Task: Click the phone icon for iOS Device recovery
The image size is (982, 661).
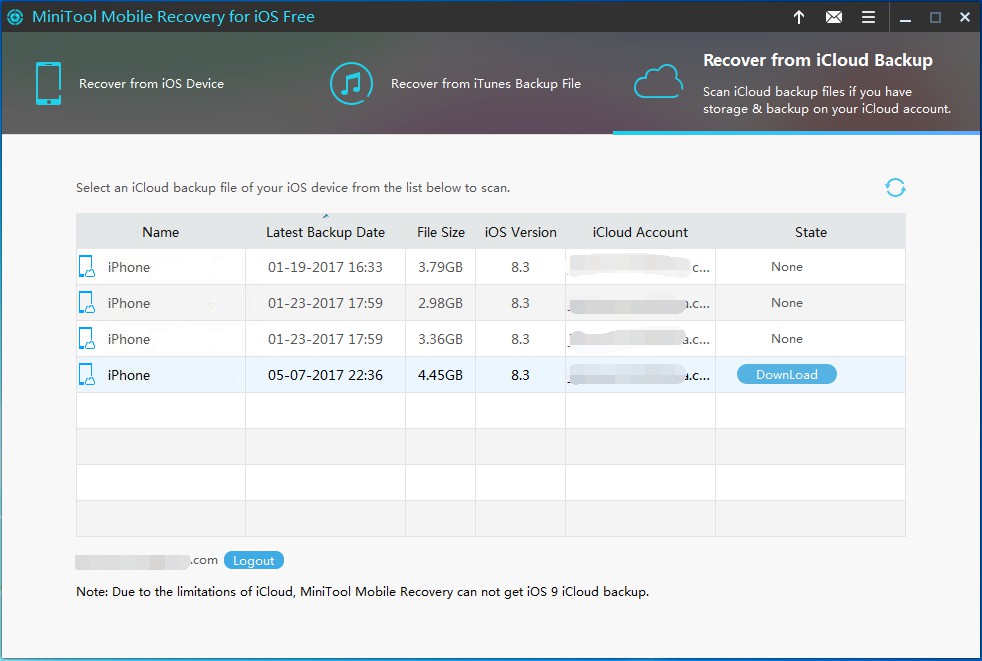Action: (48, 83)
